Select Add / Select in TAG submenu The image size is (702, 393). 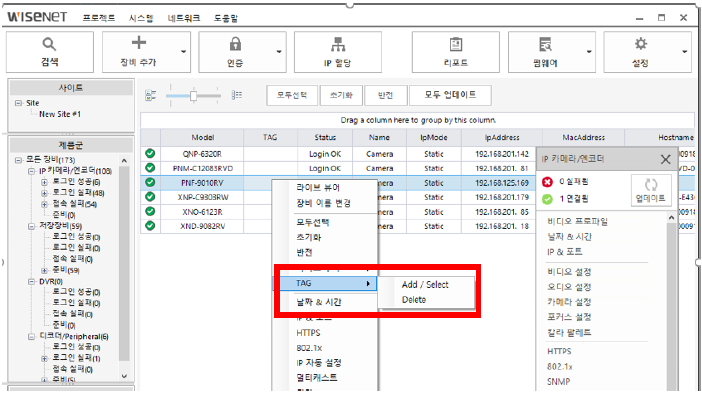(425, 285)
